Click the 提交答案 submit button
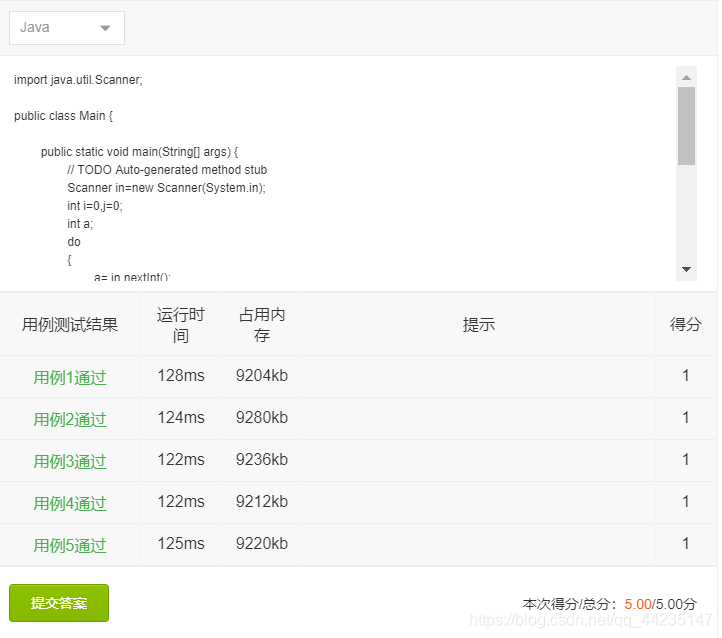Image resolution: width=722 pixels, height=638 pixels. pyautogui.click(x=59, y=603)
